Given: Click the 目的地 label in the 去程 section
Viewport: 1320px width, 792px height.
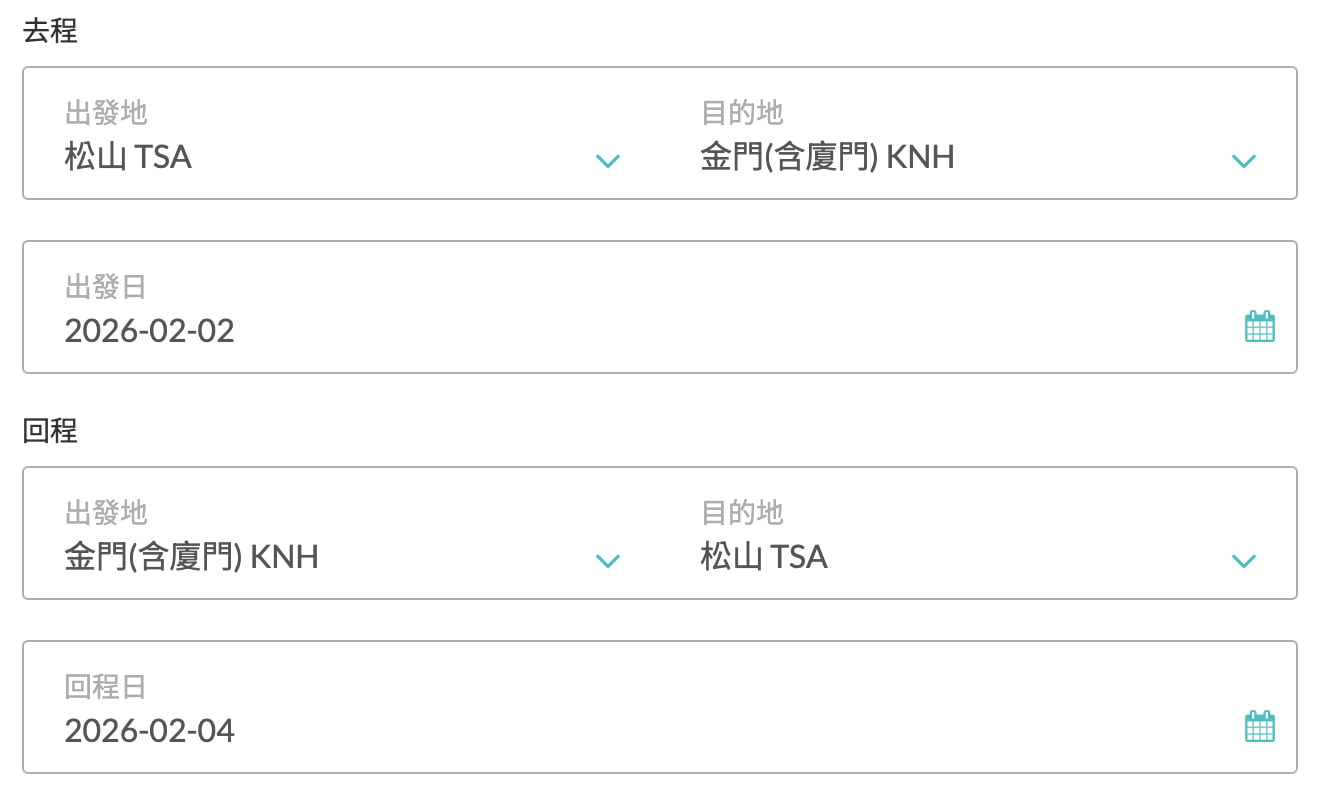Looking at the screenshot, I should pos(741,113).
